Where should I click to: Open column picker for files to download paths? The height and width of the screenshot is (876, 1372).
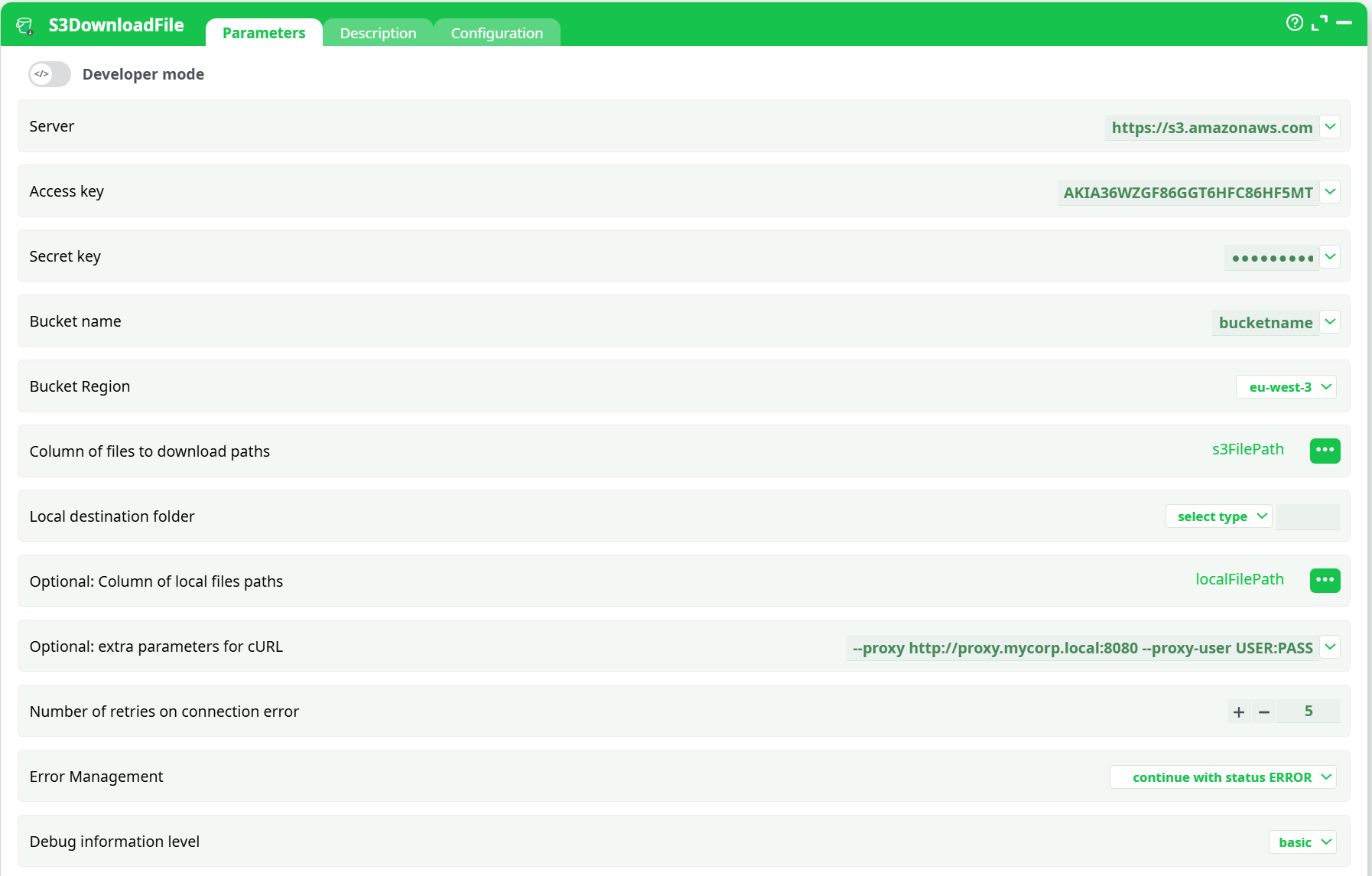pos(1325,451)
